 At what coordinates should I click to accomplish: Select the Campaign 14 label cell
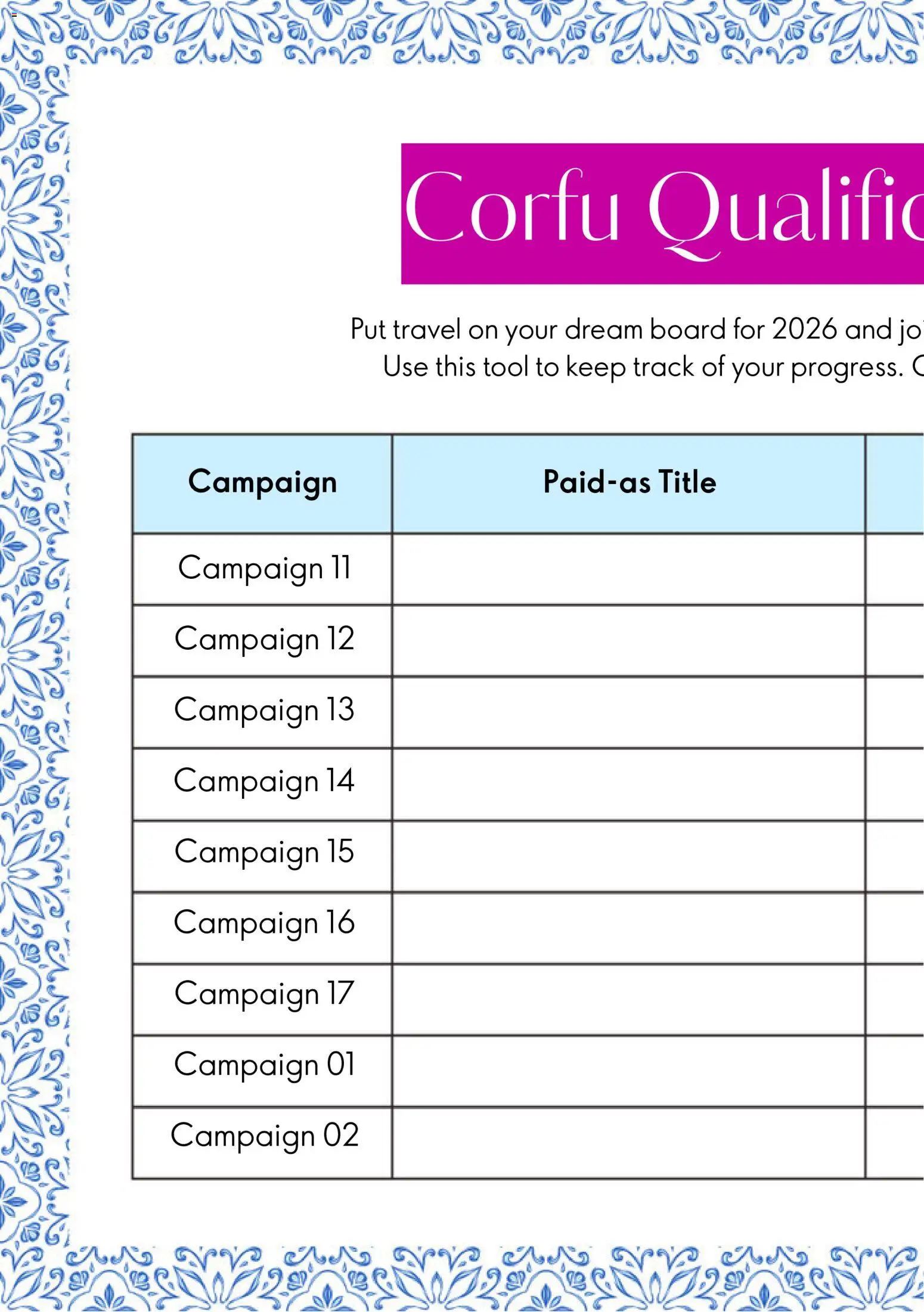[x=263, y=781]
